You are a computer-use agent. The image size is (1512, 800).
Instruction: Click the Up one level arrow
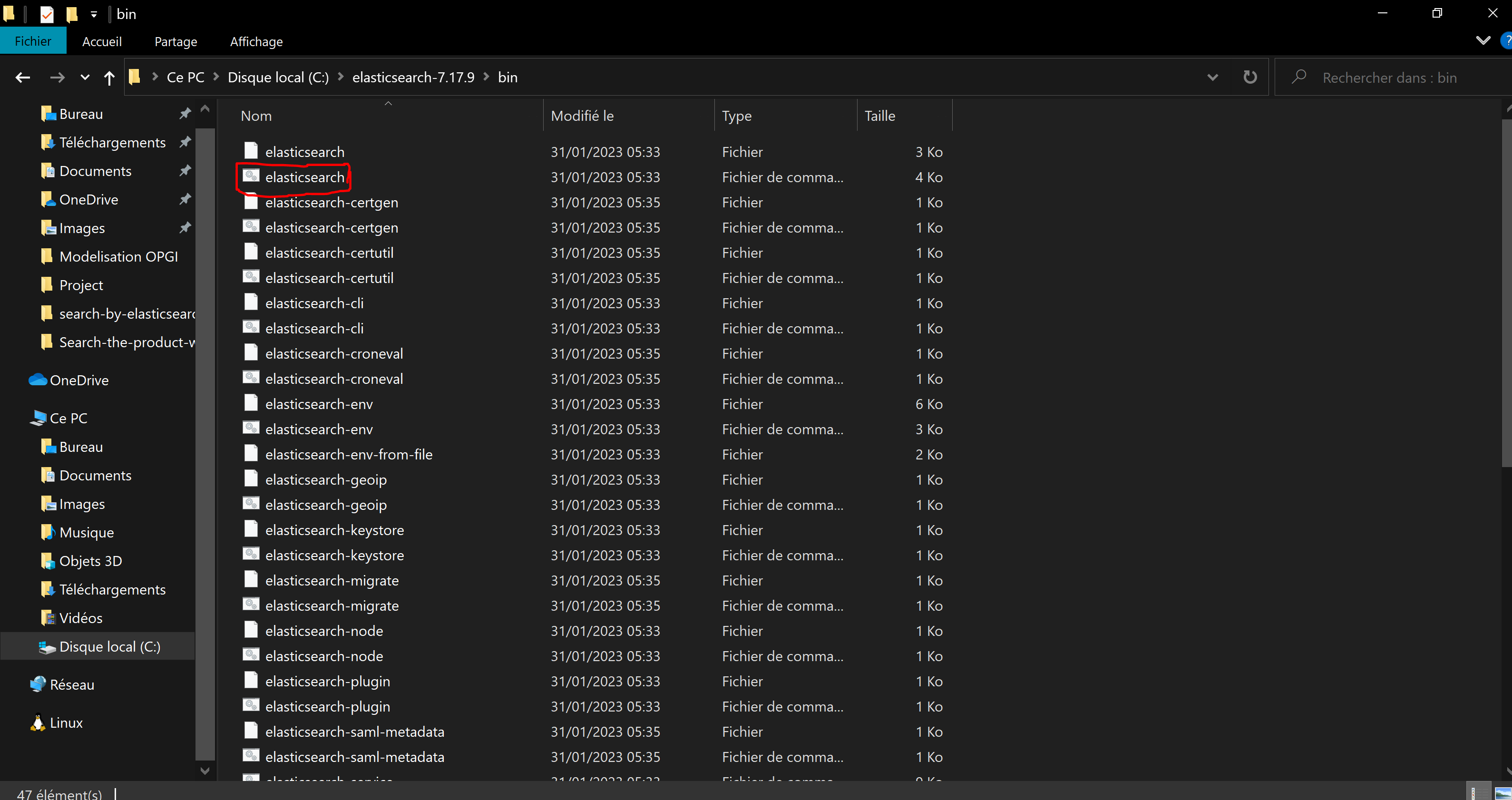pos(109,78)
